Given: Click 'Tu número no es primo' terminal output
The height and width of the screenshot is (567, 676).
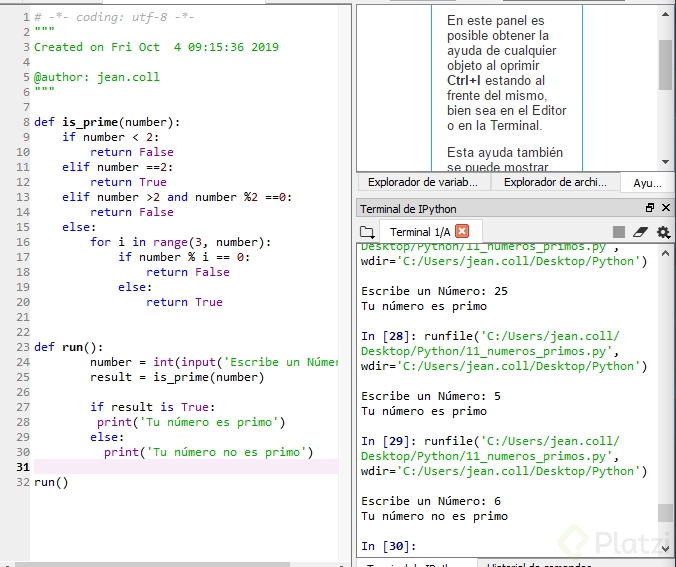Looking at the screenshot, I should (x=434, y=516).
